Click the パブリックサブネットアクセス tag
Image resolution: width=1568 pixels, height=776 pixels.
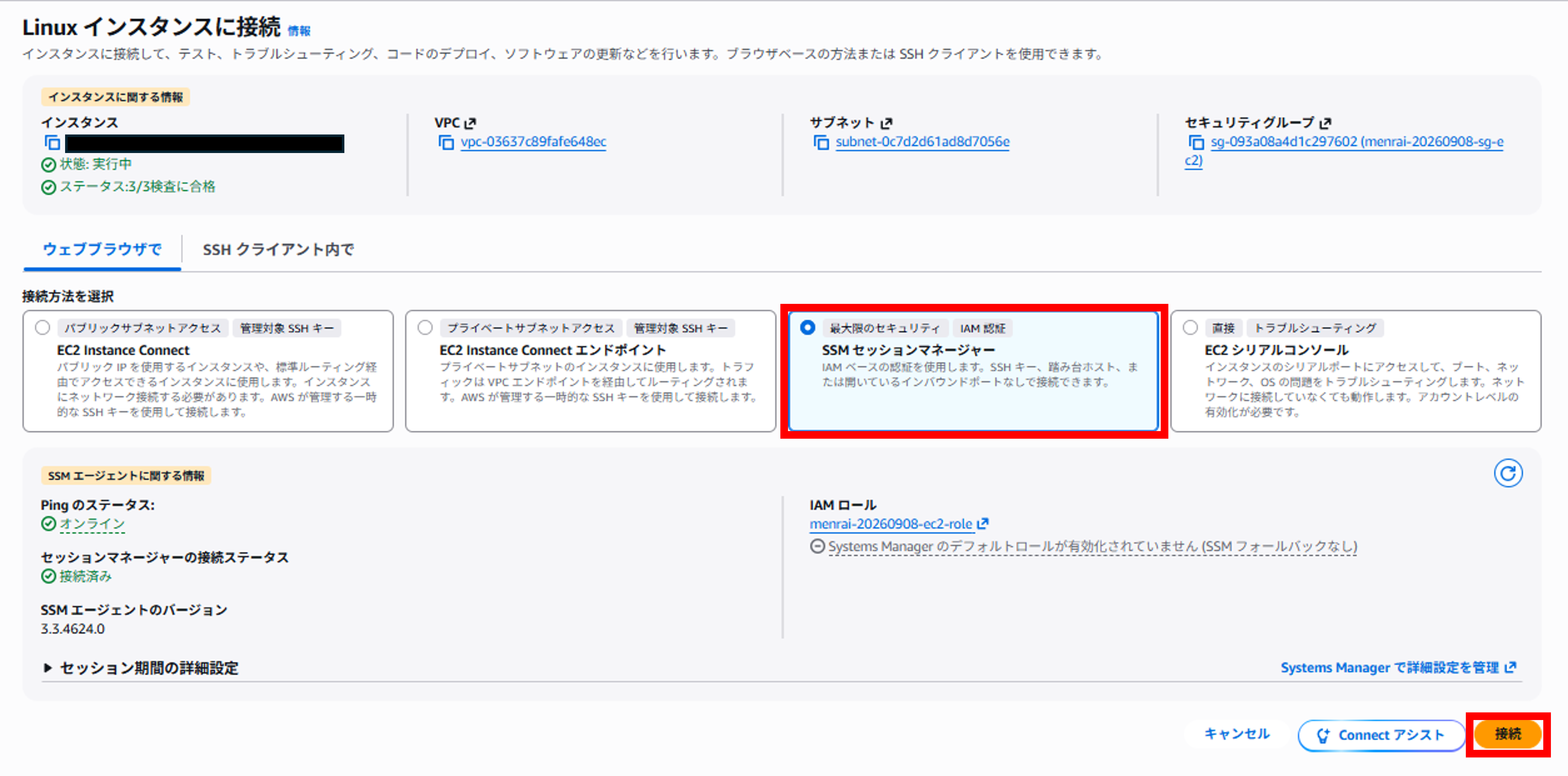coord(143,329)
